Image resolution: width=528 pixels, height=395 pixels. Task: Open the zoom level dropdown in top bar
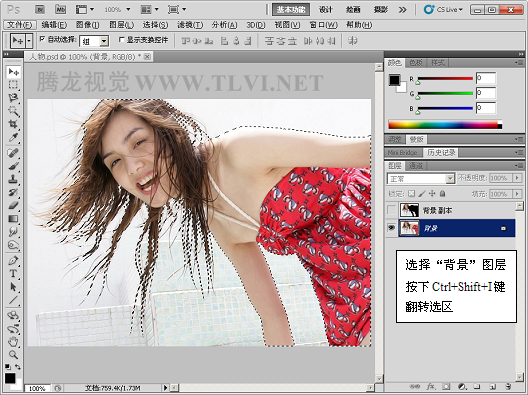click(128, 10)
